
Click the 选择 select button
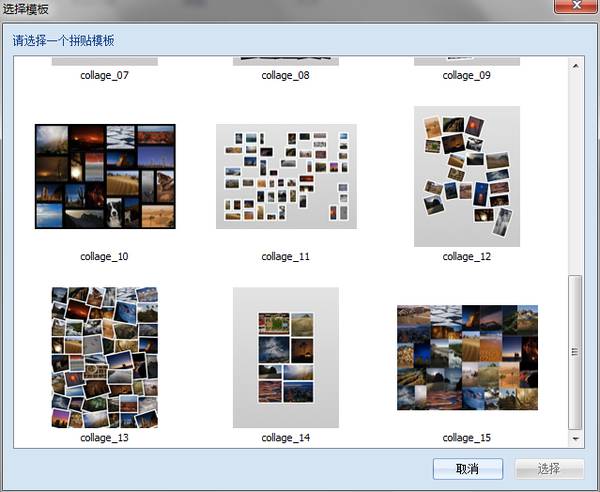tap(549, 469)
